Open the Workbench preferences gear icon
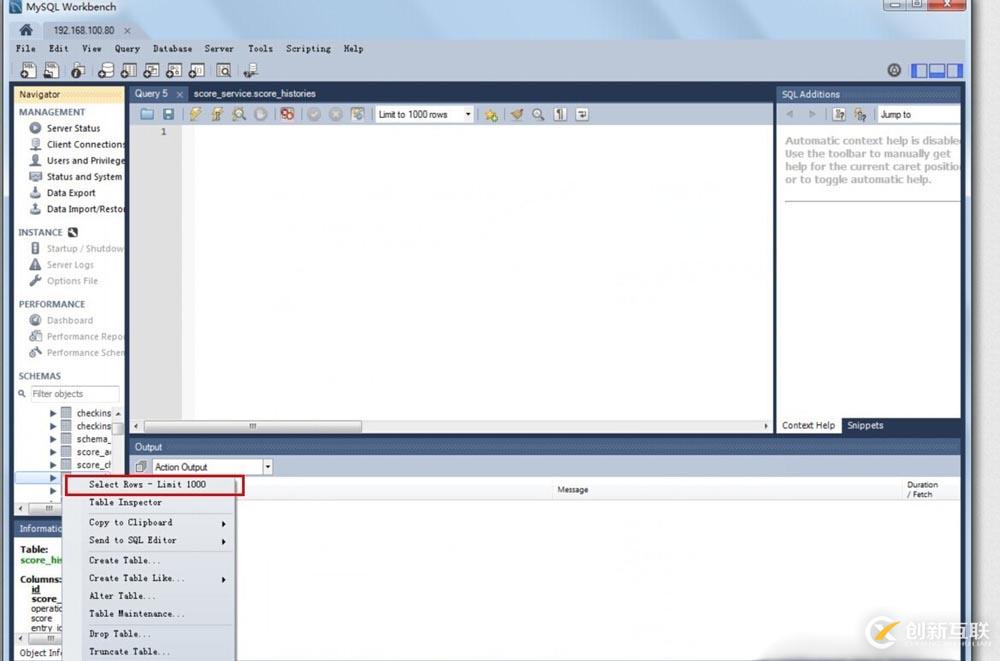The width and height of the screenshot is (1000, 661). click(x=894, y=70)
